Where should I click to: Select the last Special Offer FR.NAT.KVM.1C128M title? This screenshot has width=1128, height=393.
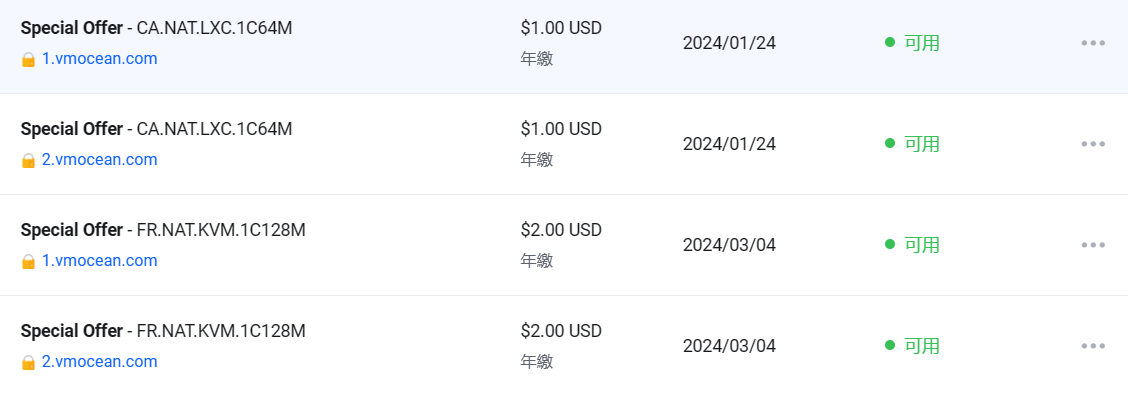163,331
